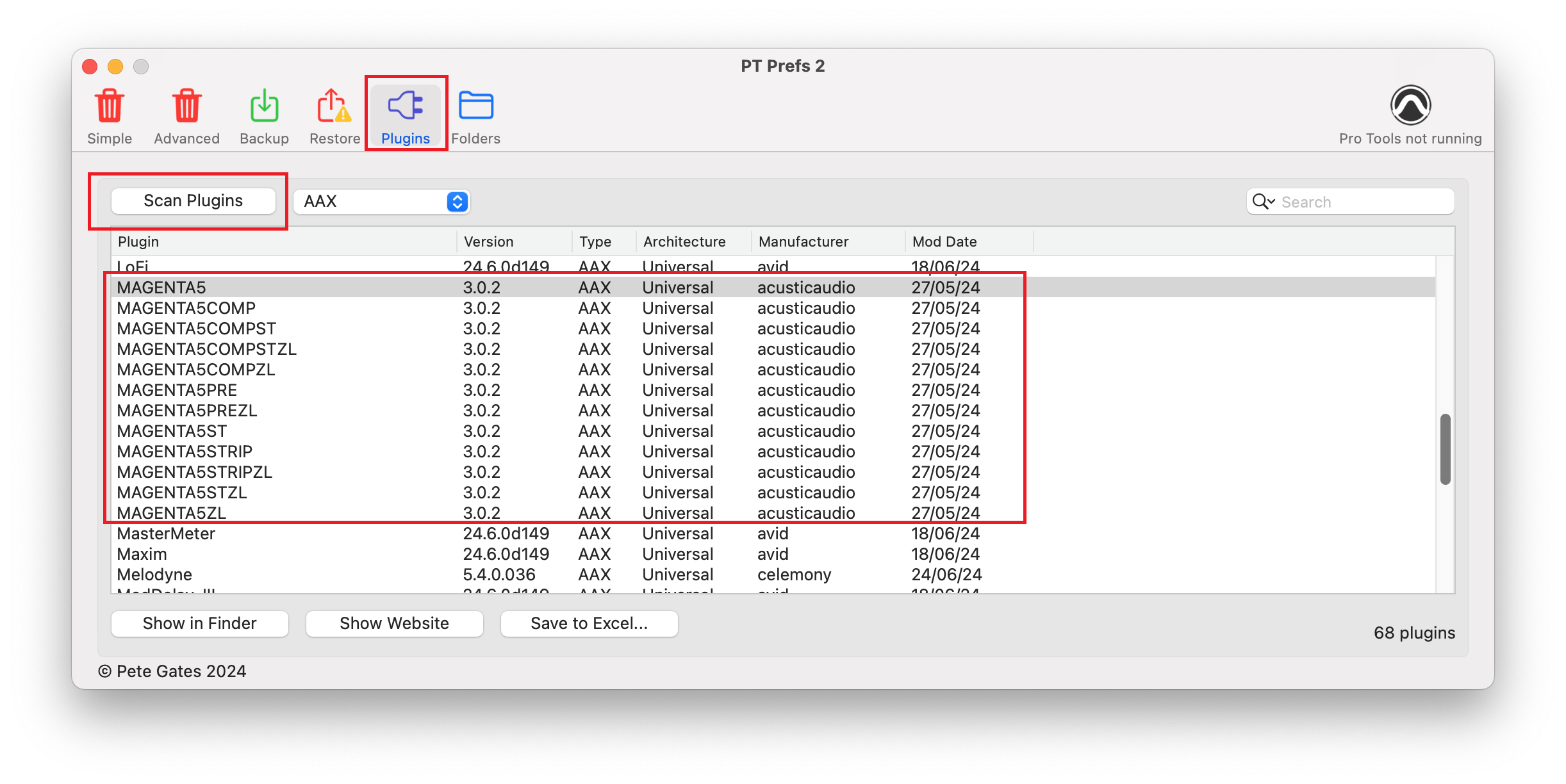Sort by Manufacturer column header
1566x784 pixels.
(803, 241)
